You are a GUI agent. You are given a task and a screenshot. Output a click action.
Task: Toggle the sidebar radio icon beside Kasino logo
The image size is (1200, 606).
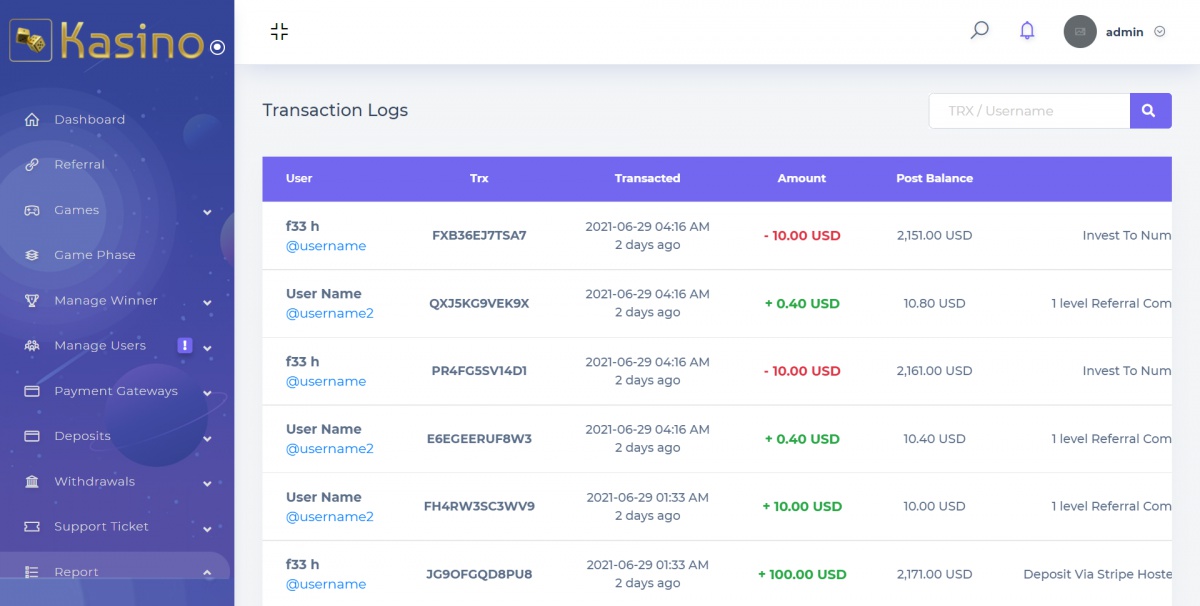tap(217, 47)
